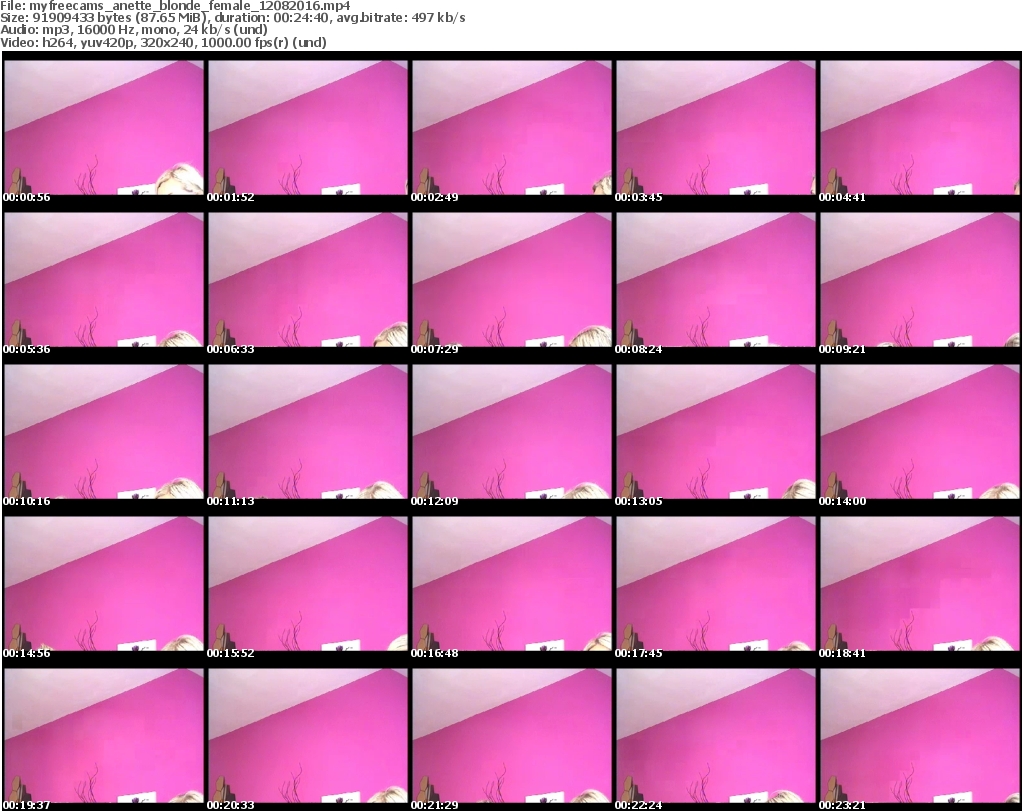
Task: Select the thumbnail at 00:12:09
Action: tap(511, 432)
